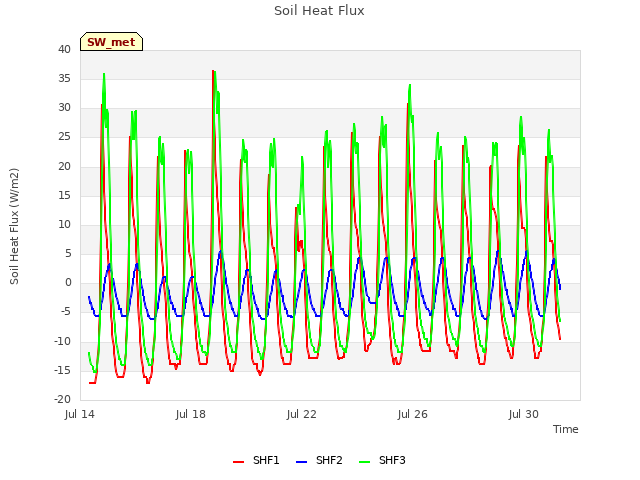The height and width of the screenshot is (480, 640).
Task: Click the SW_met annotation label
Action: 111,42
